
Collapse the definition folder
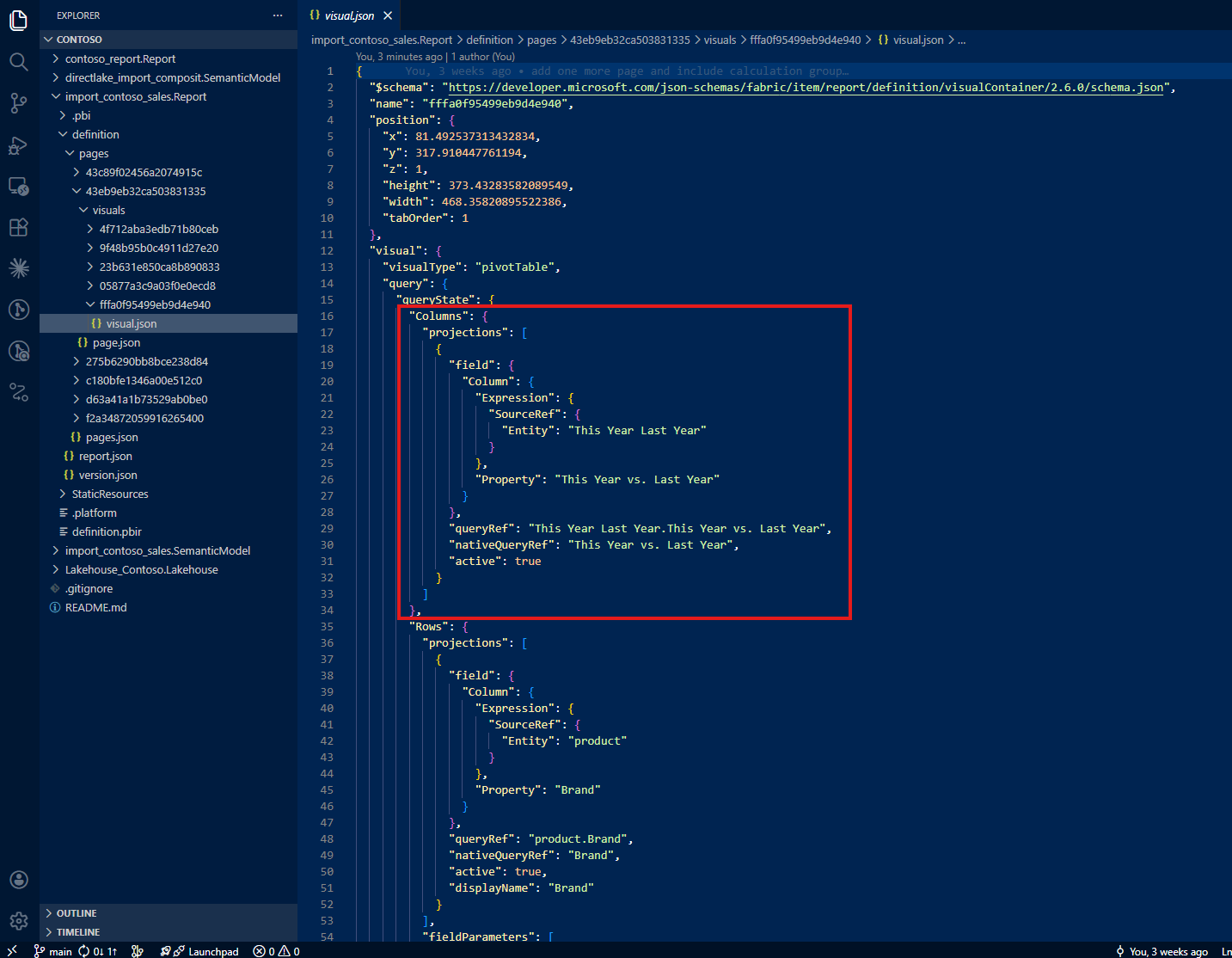(x=168, y=134)
